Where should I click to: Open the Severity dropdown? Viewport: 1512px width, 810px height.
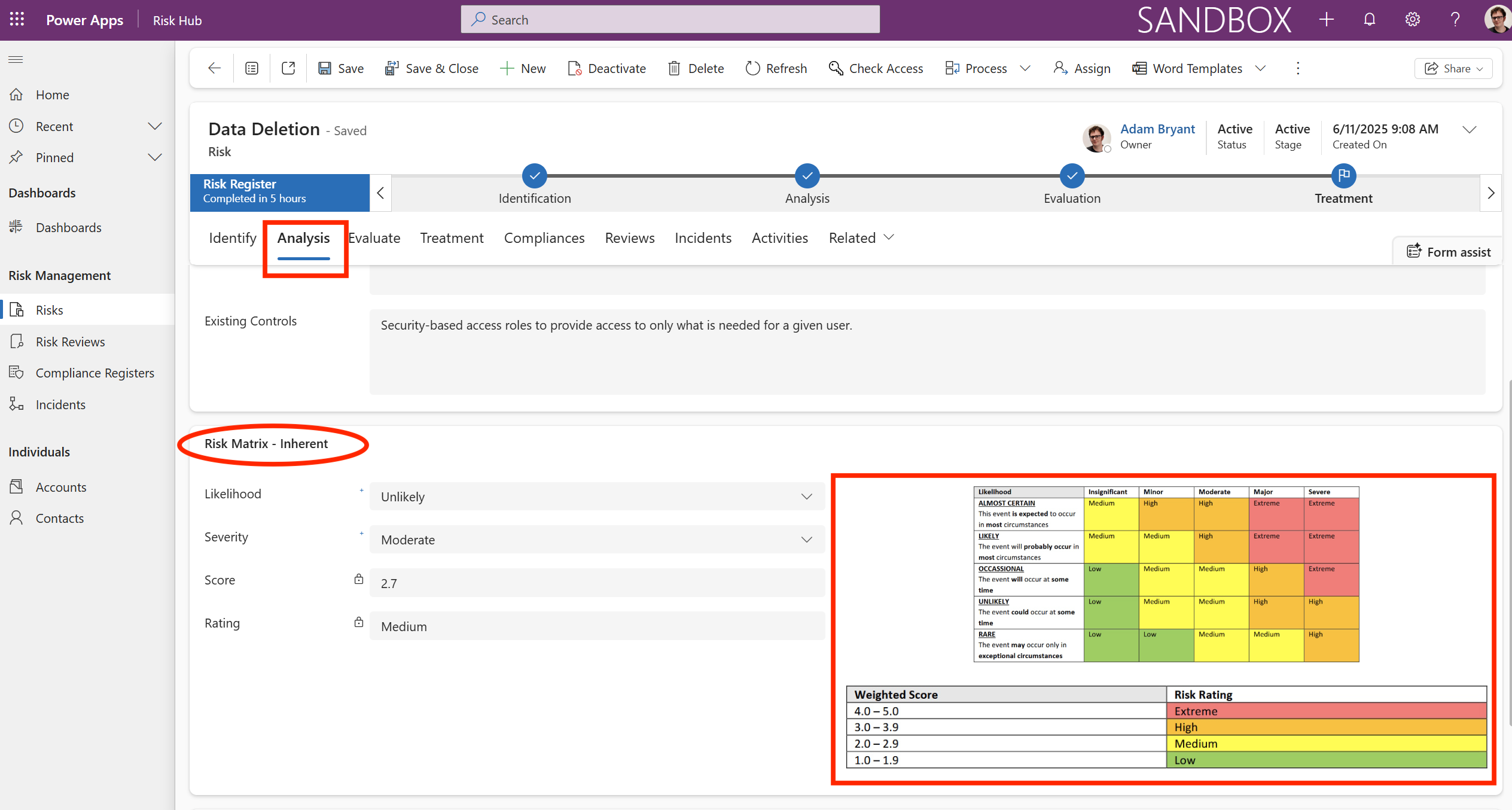coord(596,540)
